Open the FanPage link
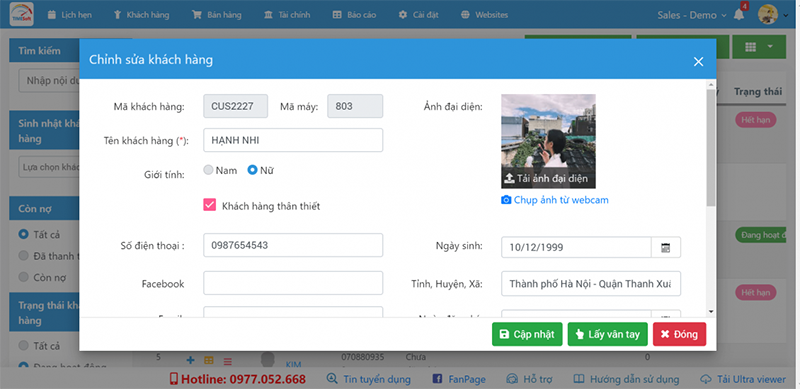 [459, 379]
